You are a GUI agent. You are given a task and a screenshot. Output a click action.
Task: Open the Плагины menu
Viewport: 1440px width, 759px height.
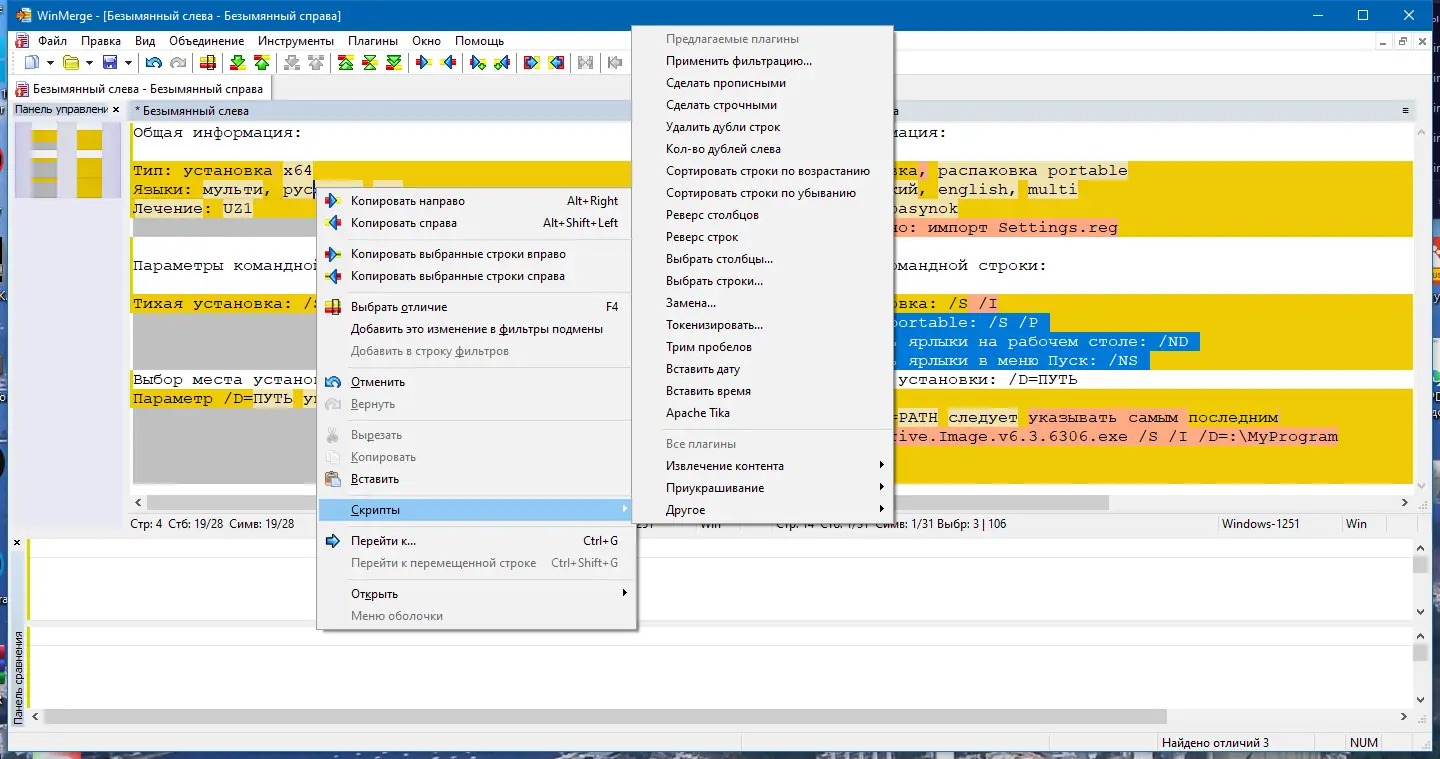coord(373,41)
